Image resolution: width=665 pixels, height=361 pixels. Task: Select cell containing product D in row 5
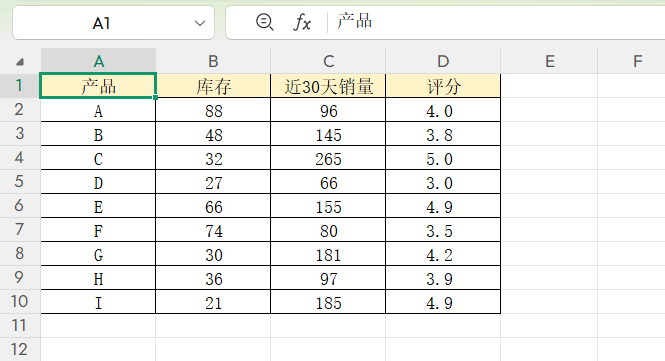[x=98, y=182]
